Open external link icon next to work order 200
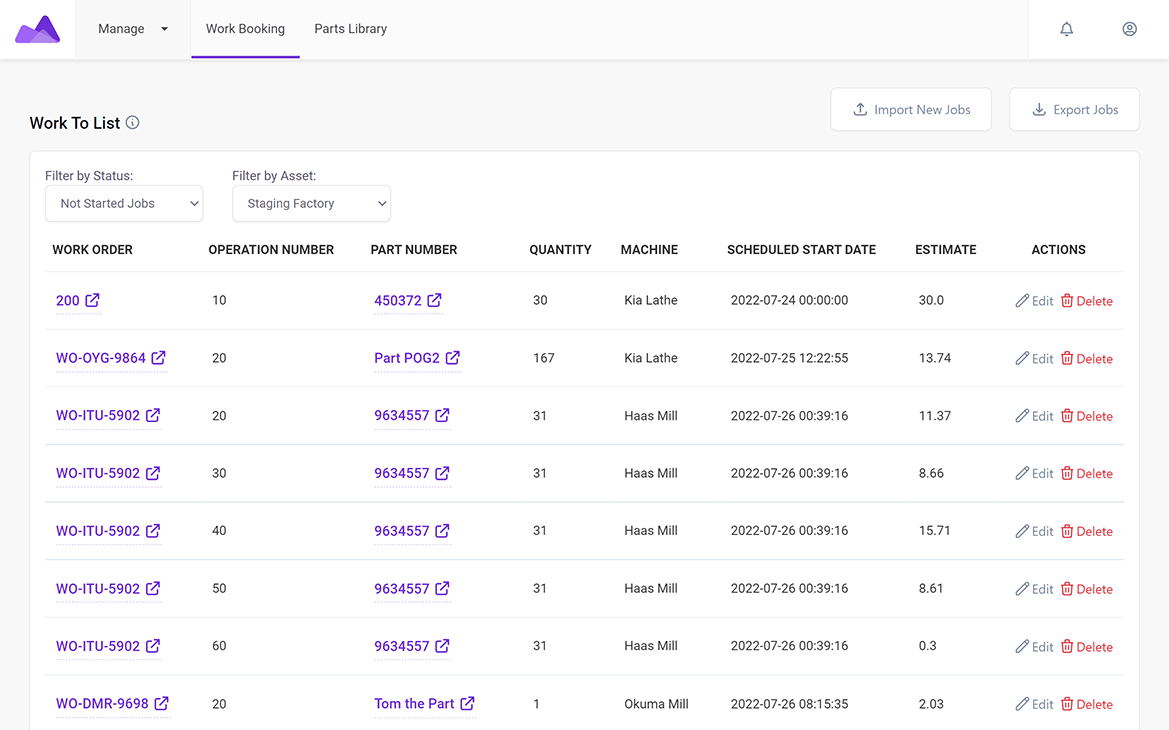 (92, 300)
